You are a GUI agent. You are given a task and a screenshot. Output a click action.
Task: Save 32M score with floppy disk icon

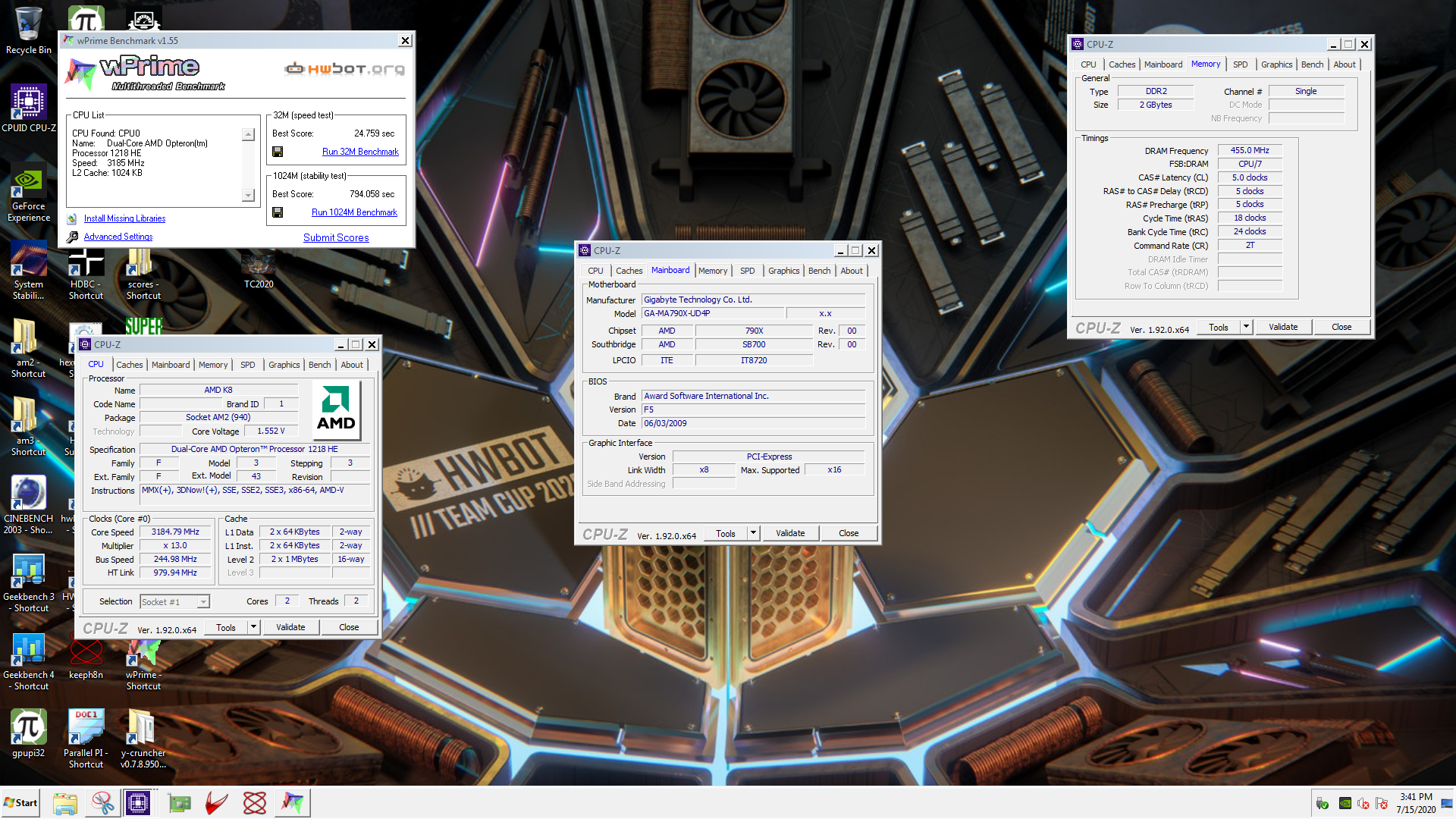tap(278, 152)
